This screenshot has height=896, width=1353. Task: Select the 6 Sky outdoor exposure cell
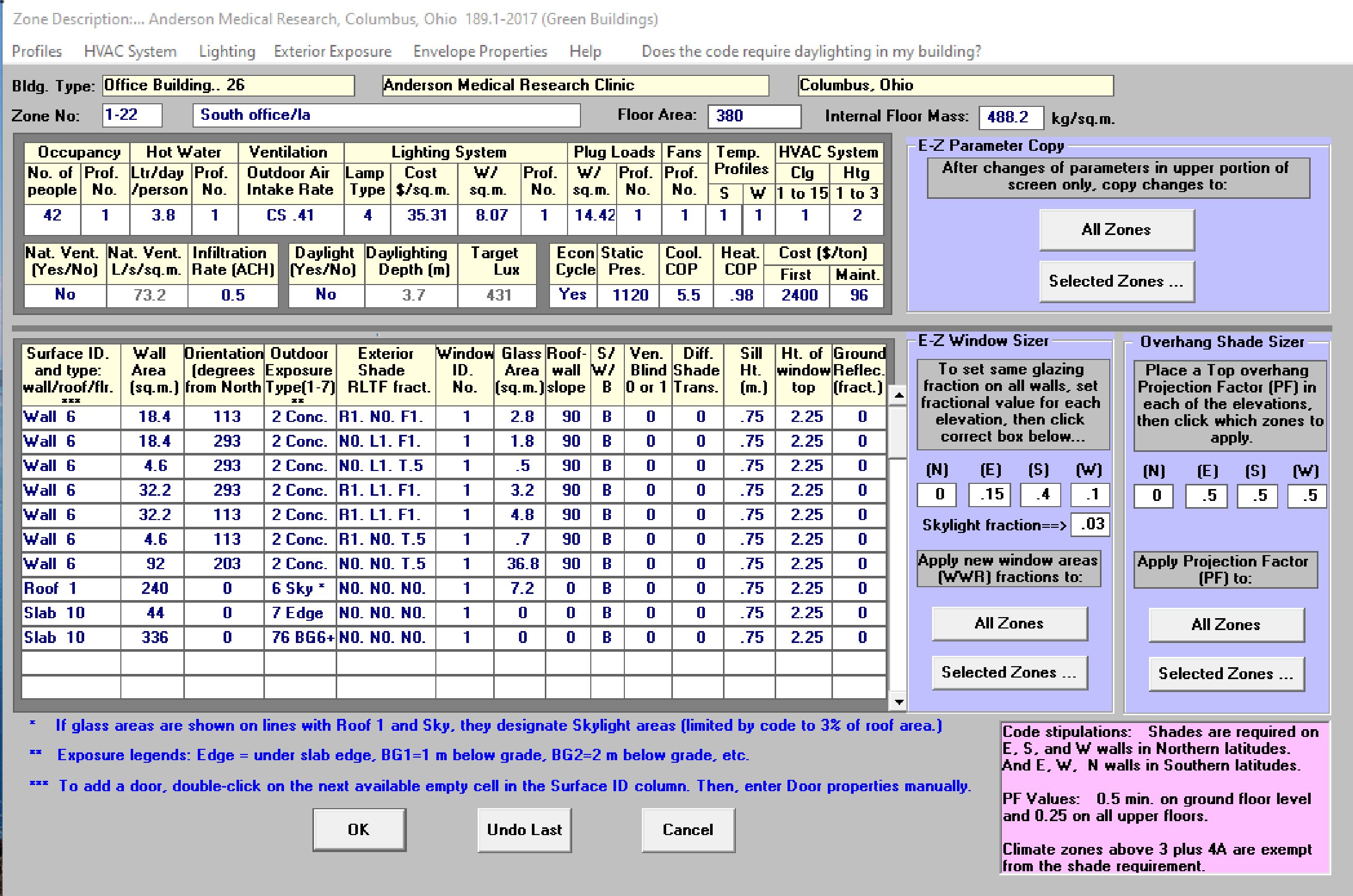pos(300,589)
